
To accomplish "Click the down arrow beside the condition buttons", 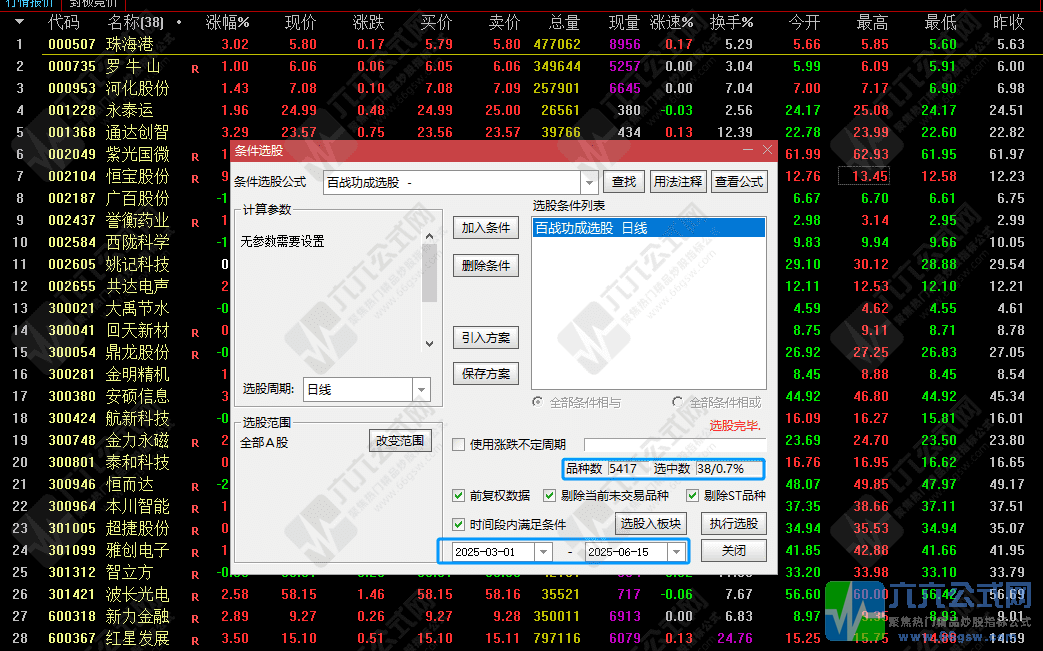I will pos(430,344).
